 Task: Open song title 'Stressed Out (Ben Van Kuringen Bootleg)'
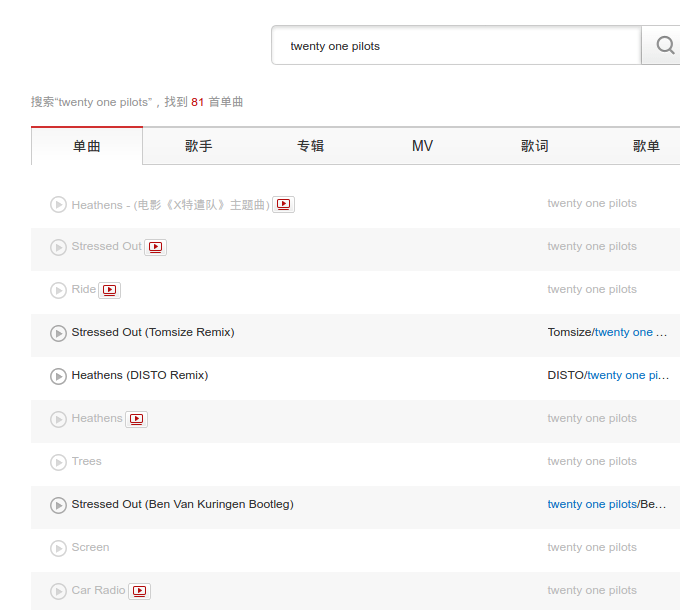[183, 504]
